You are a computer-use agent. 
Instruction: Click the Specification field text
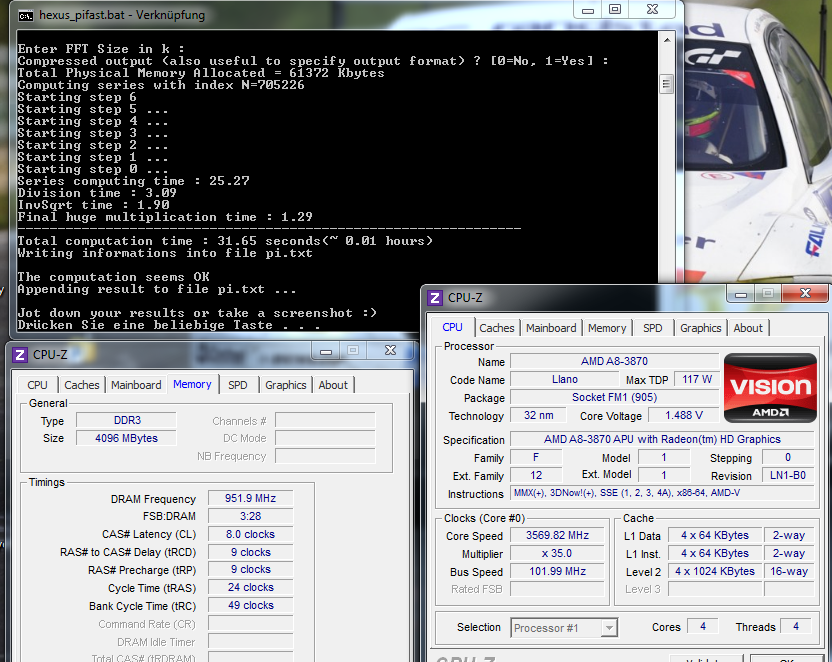(662, 439)
